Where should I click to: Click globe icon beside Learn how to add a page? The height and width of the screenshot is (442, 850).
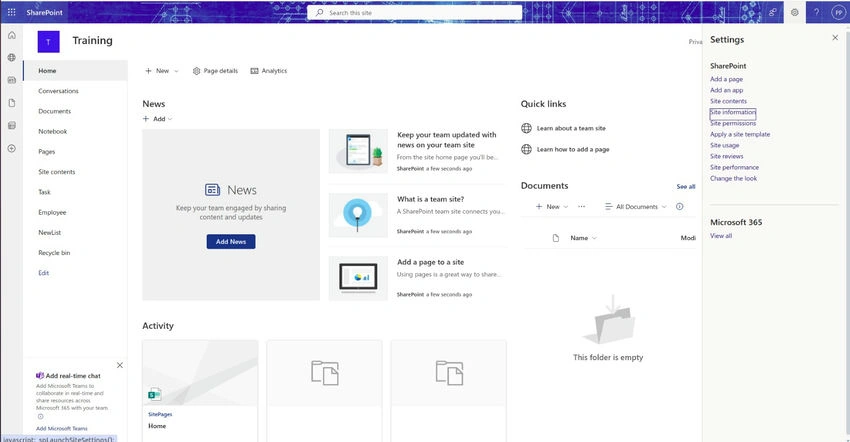coord(526,149)
